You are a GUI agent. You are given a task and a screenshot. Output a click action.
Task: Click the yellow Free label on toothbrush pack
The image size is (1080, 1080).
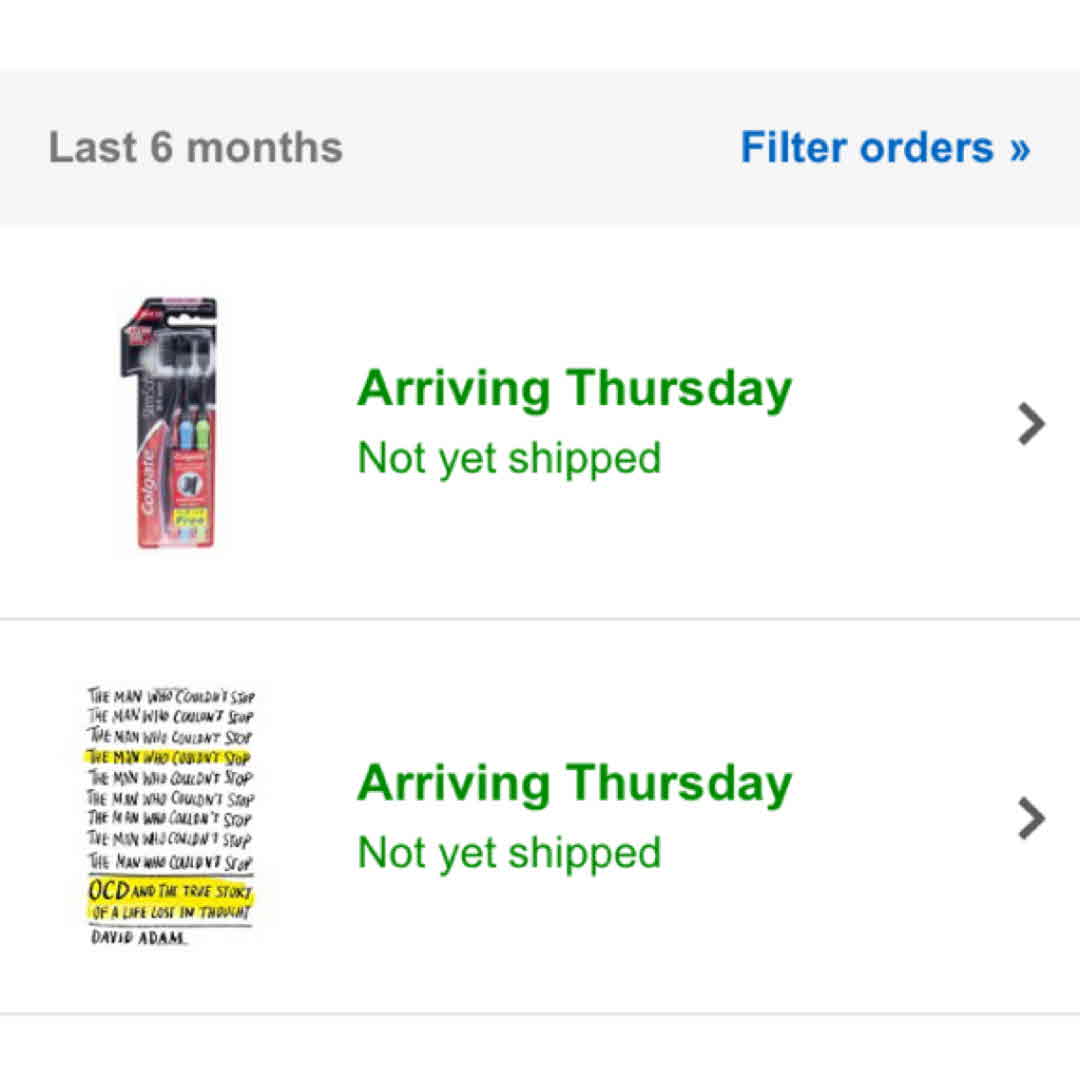click(x=188, y=519)
